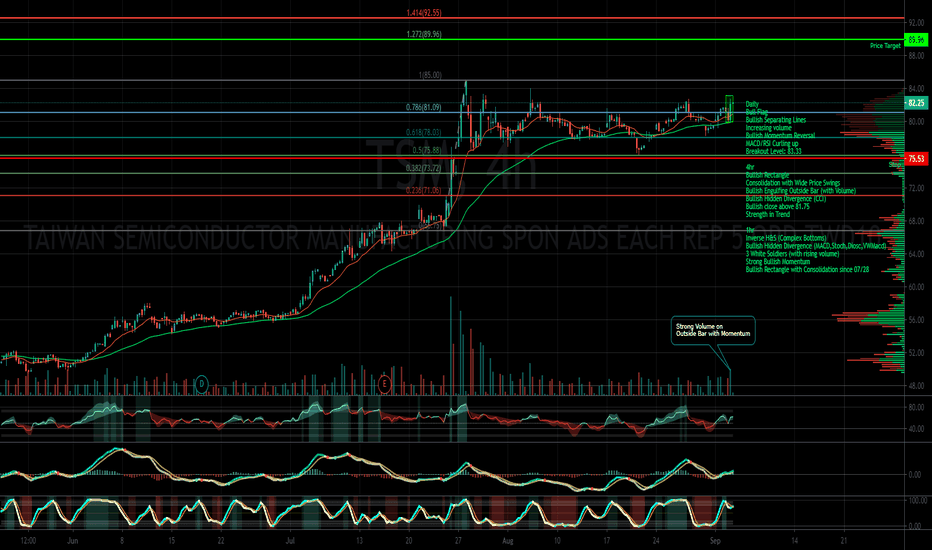This screenshot has height=550, width=932.
Task: Select the 'Sep' label on time axis
Action: pyautogui.click(x=715, y=540)
